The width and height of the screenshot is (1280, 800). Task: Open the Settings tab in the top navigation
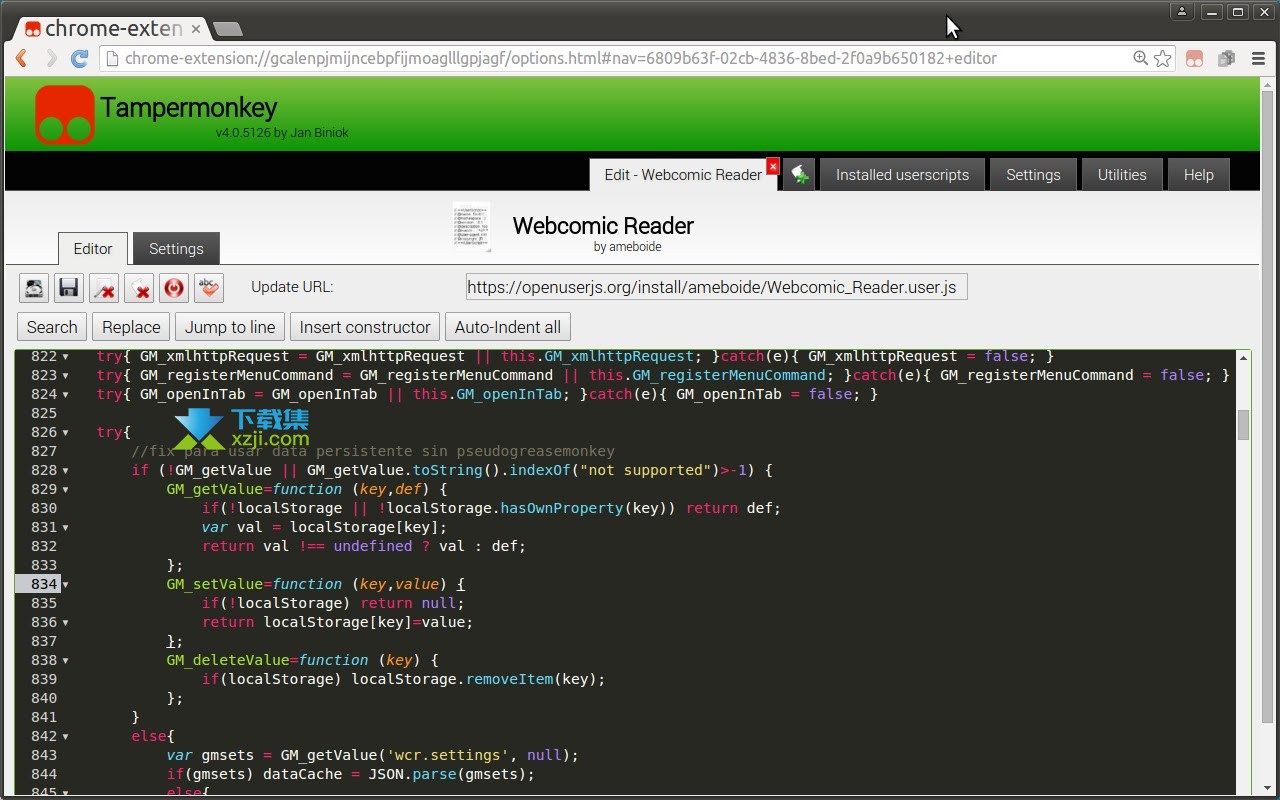1033,174
